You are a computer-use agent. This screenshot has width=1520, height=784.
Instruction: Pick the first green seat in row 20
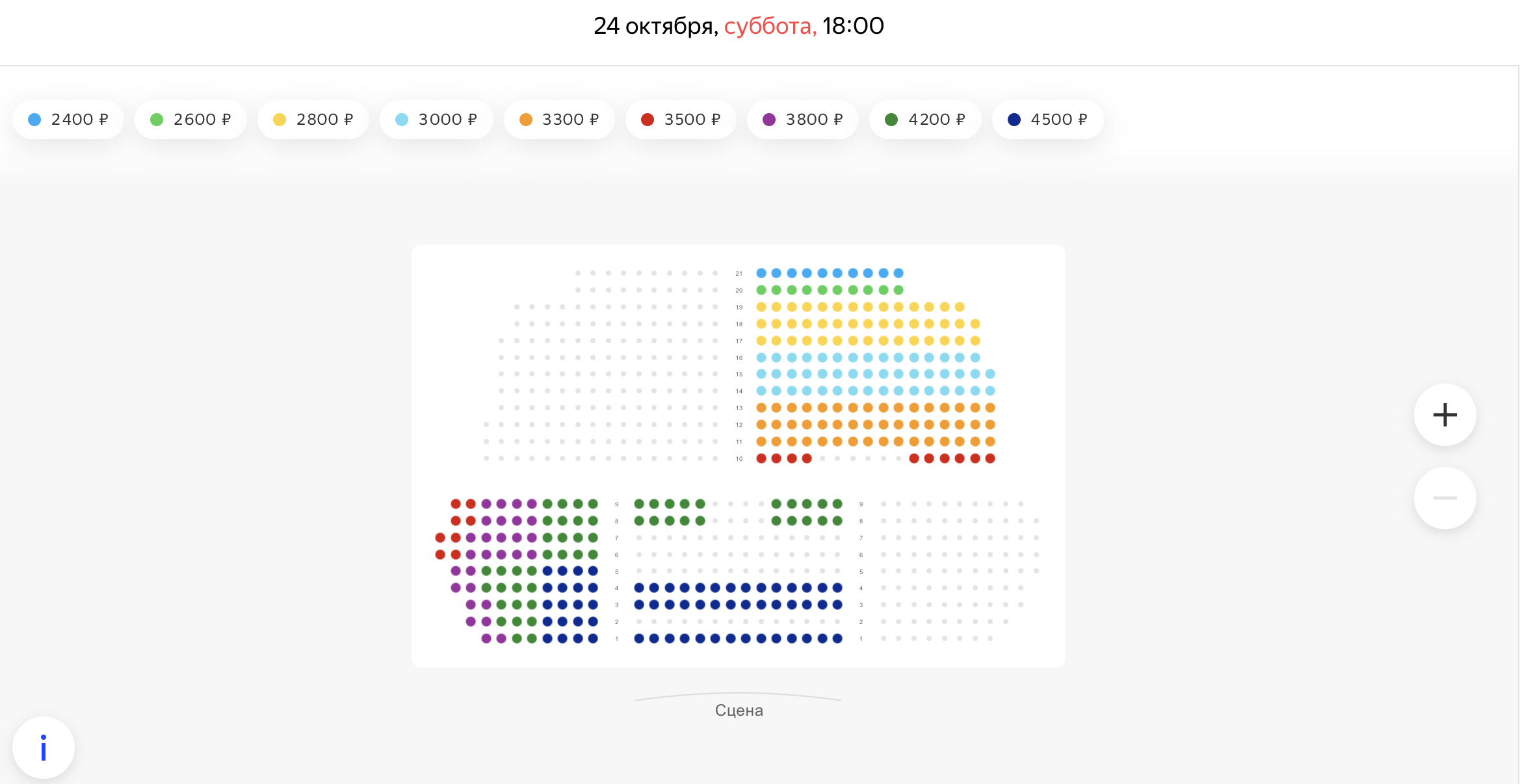click(761, 290)
